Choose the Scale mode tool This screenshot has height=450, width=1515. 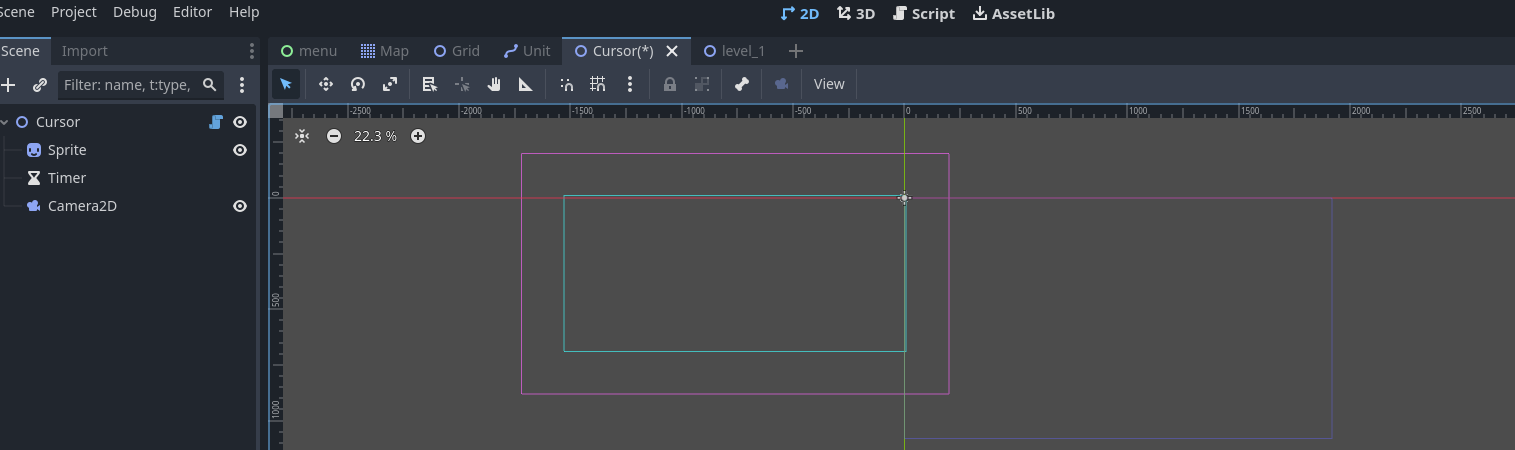coord(390,84)
